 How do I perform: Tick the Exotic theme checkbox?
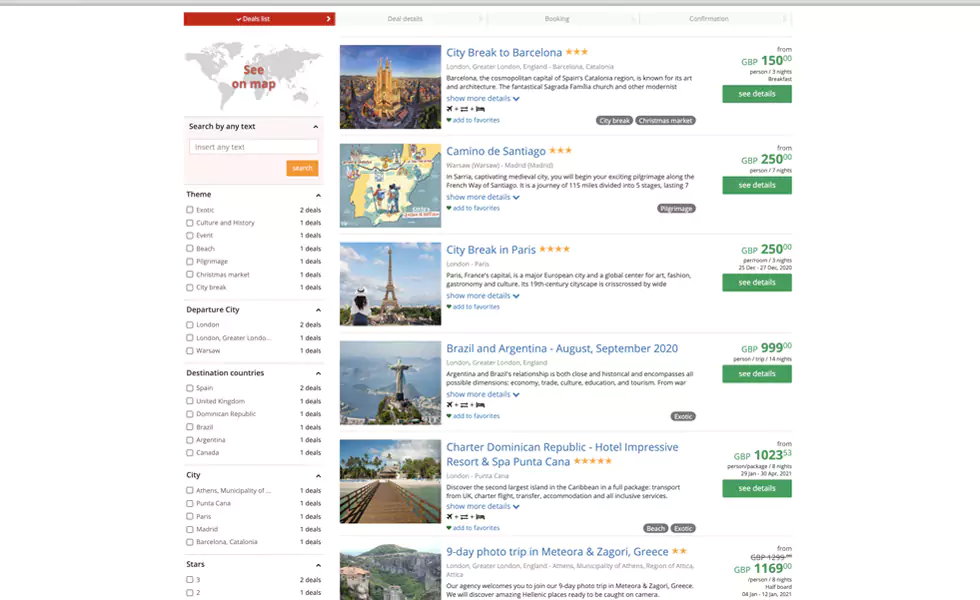(190, 210)
